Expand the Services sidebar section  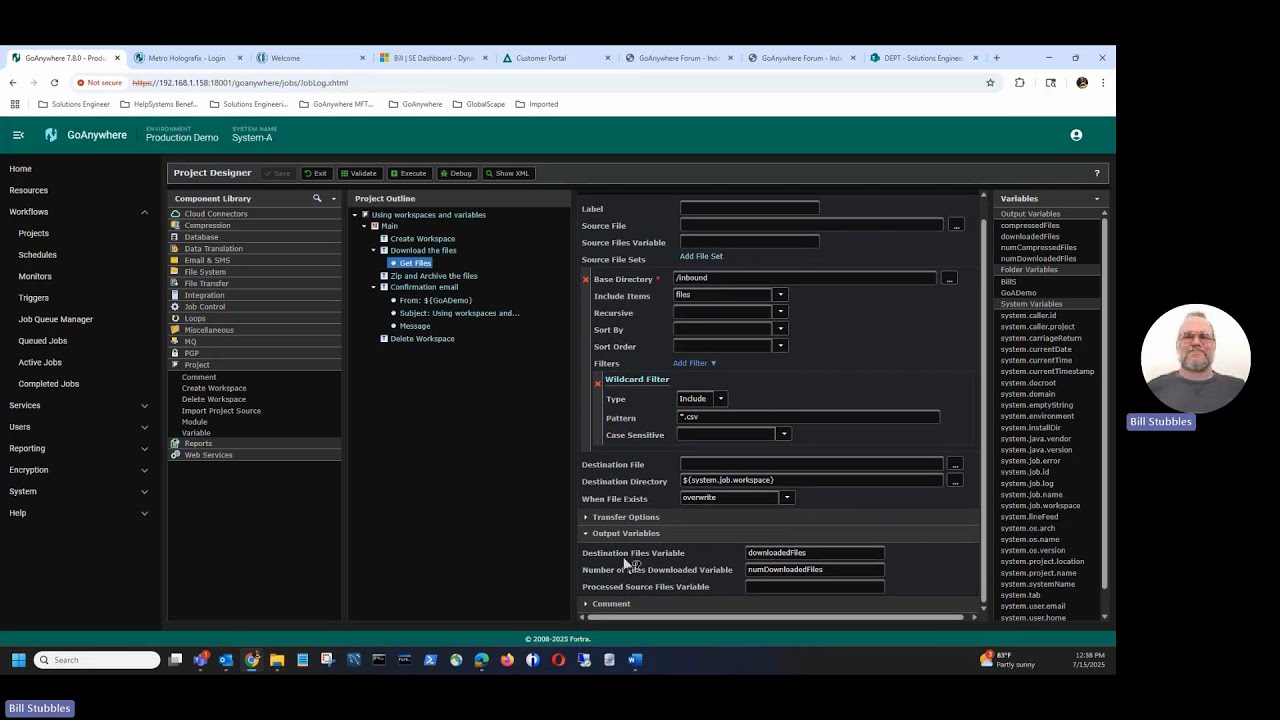(x=144, y=405)
